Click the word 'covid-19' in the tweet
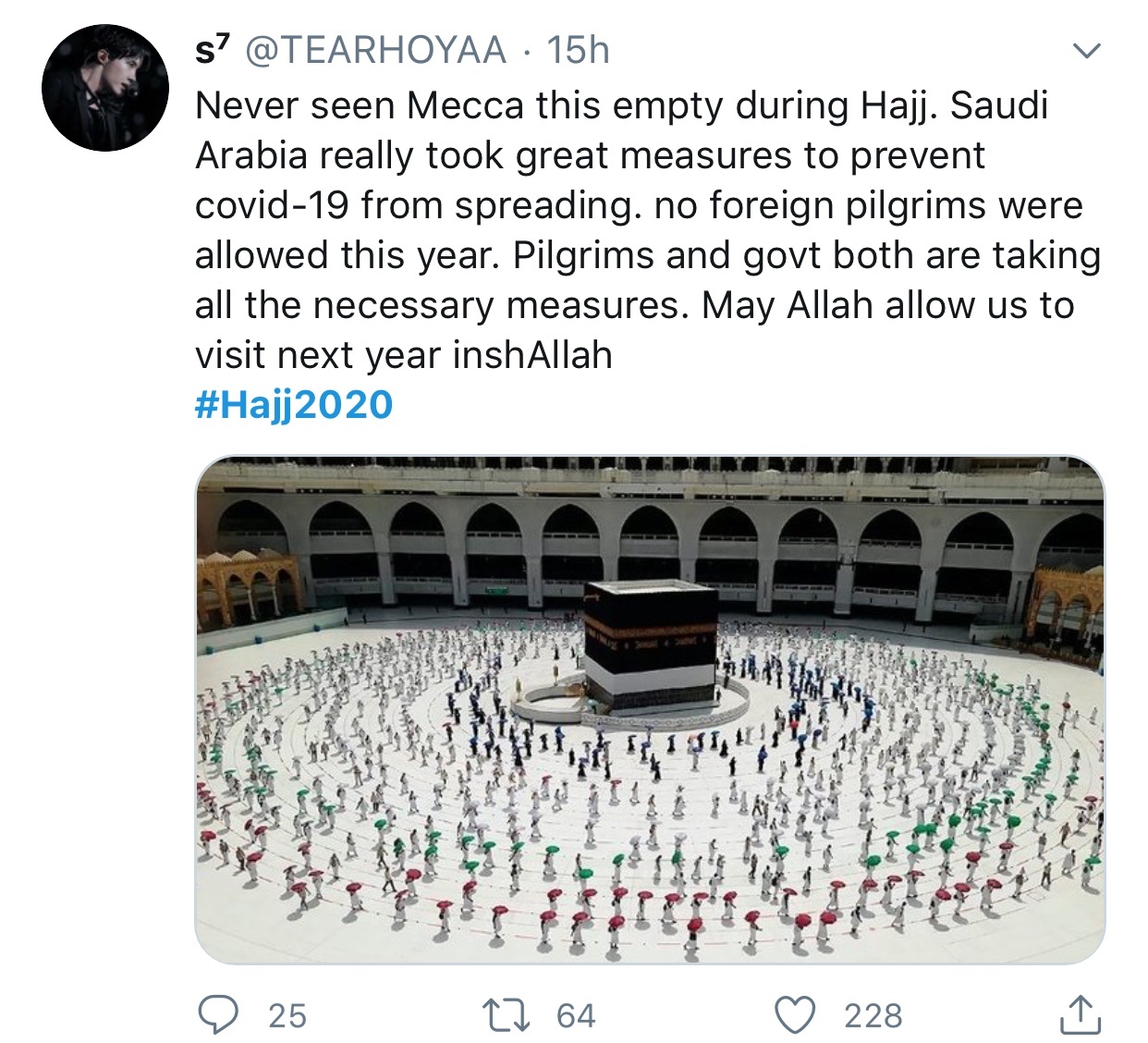This screenshot has width=1148, height=1043. (x=272, y=205)
